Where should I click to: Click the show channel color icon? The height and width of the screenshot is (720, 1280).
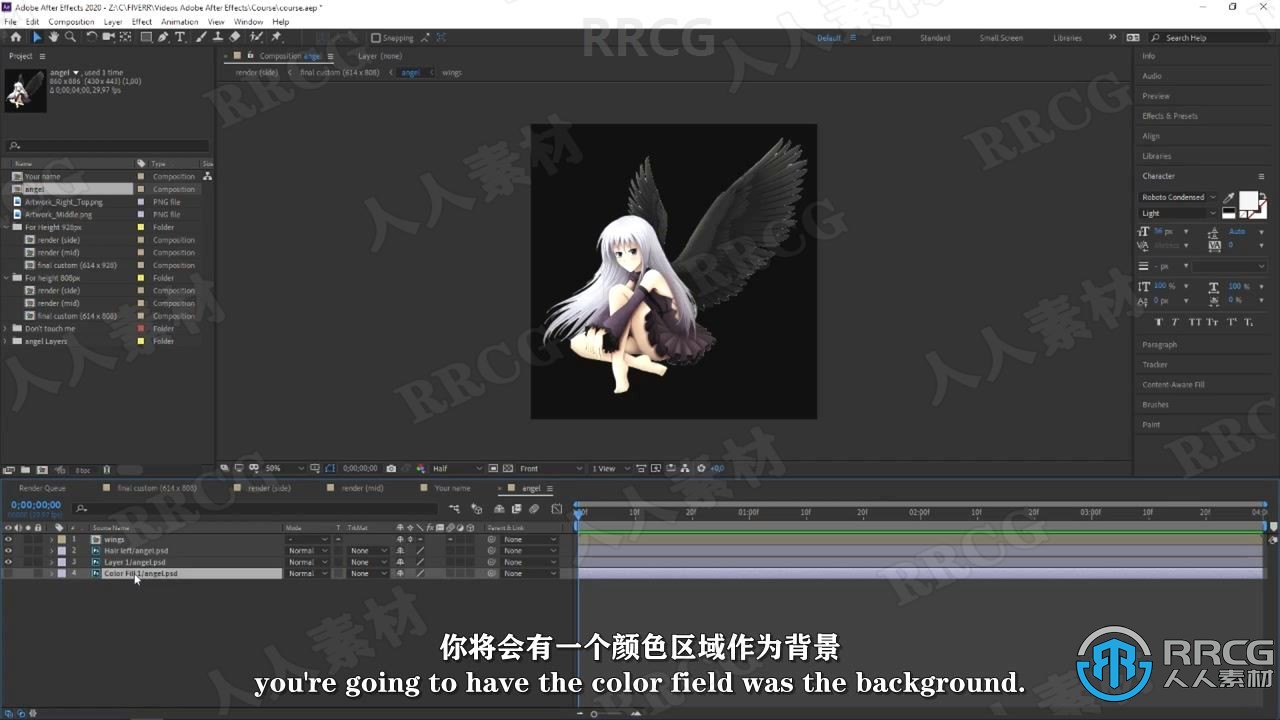pos(420,468)
